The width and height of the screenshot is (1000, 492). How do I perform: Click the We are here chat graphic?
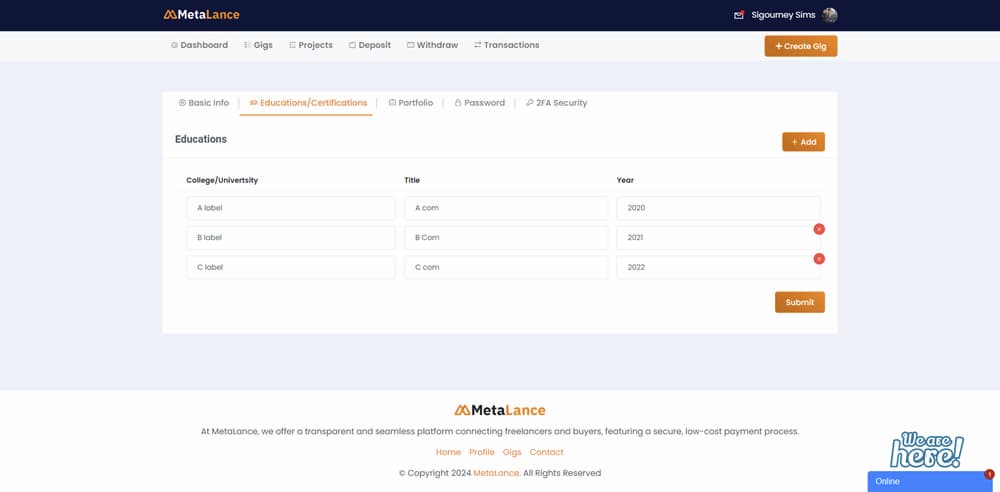tap(926, 449)
